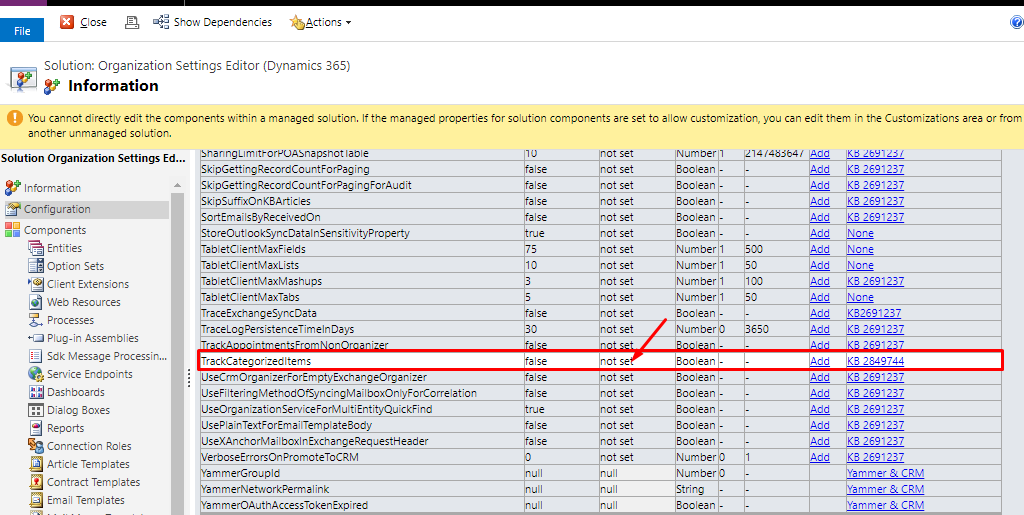Select Configuration in the sidebar

57,210
